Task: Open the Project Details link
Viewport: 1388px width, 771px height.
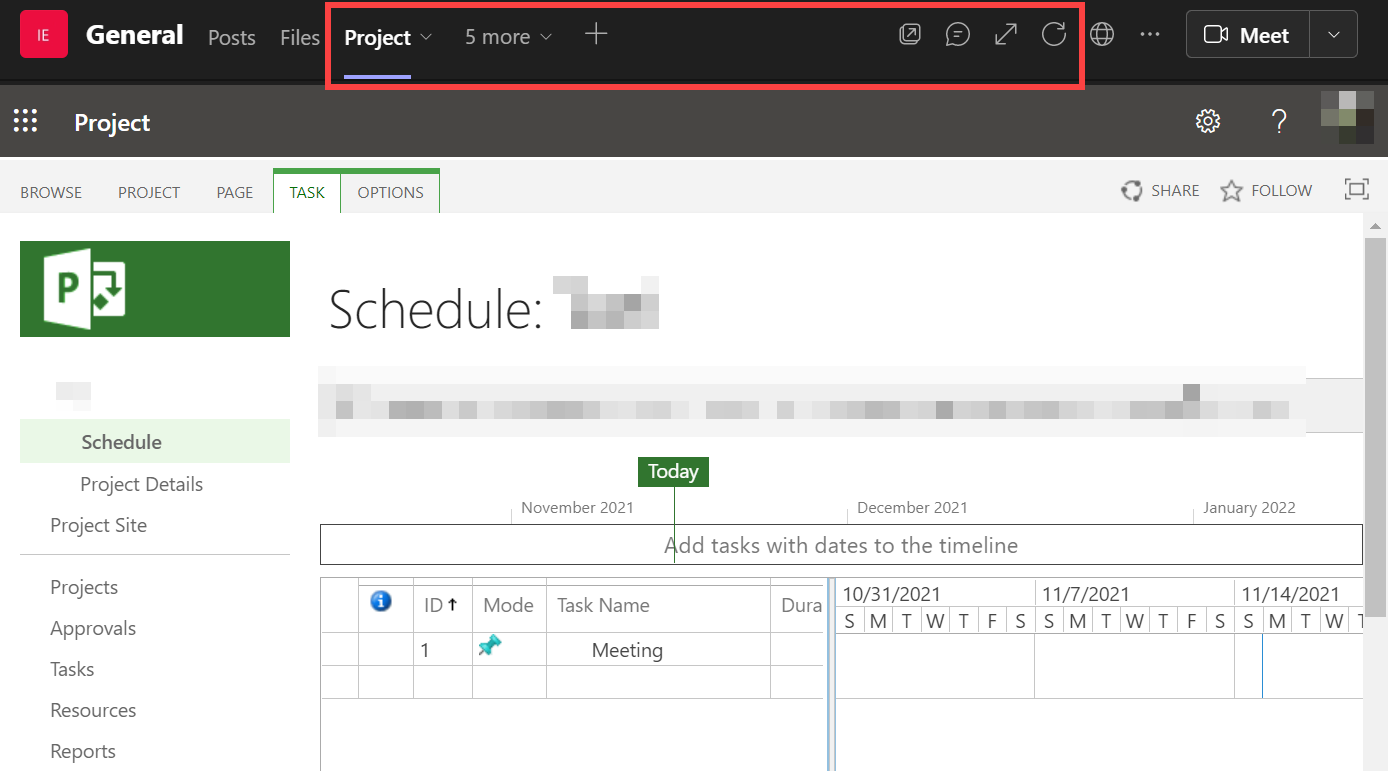Action: click(x=141, y=484)
